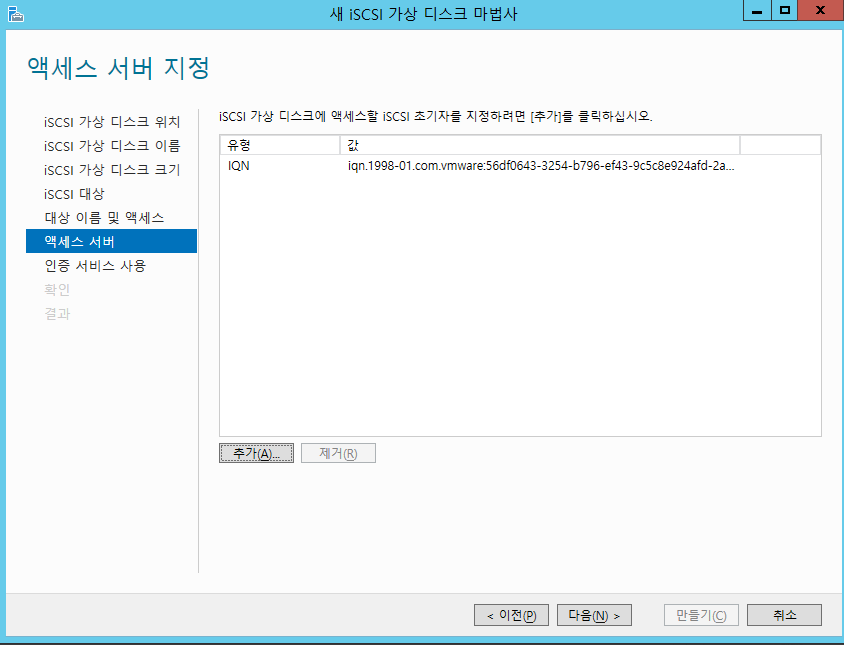Screen dimensions: 844x645
Task: Close the wizard with the red X
Action: 820,11
